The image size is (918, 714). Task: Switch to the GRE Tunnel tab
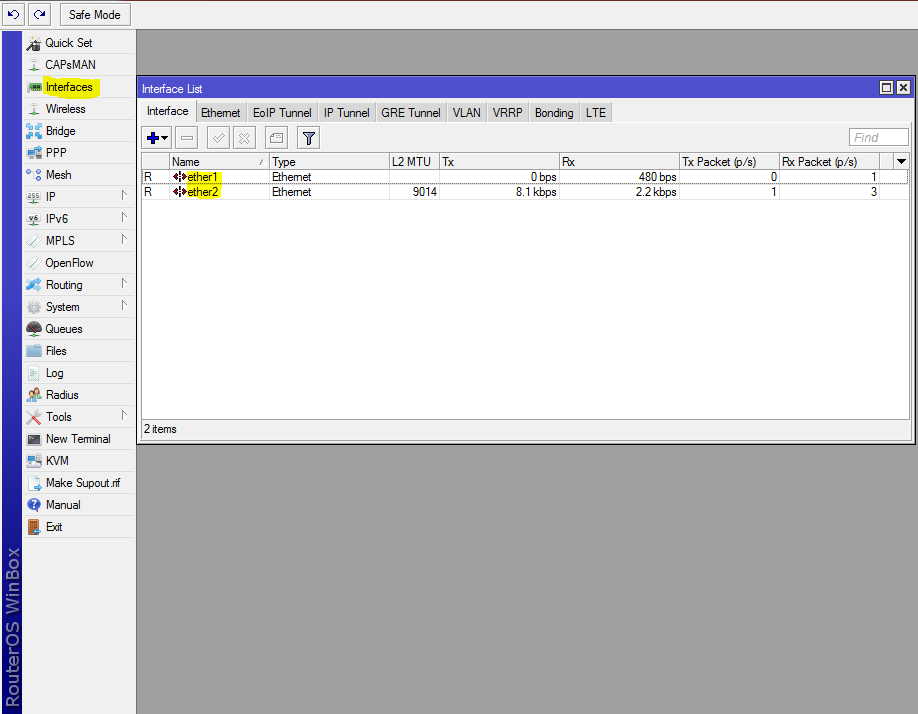[411, 112]
